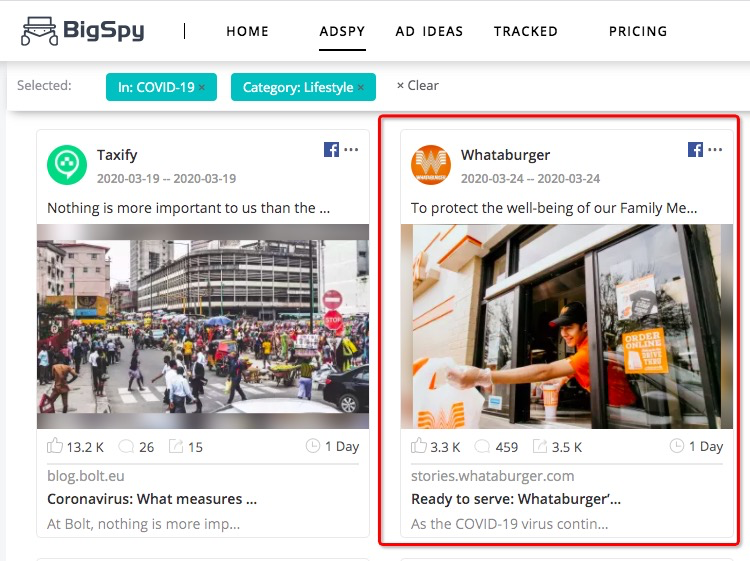Viewport: 750px width, 561px height.
Task: Click the comment icon on Whataburger ad
Action: [482, 447]
